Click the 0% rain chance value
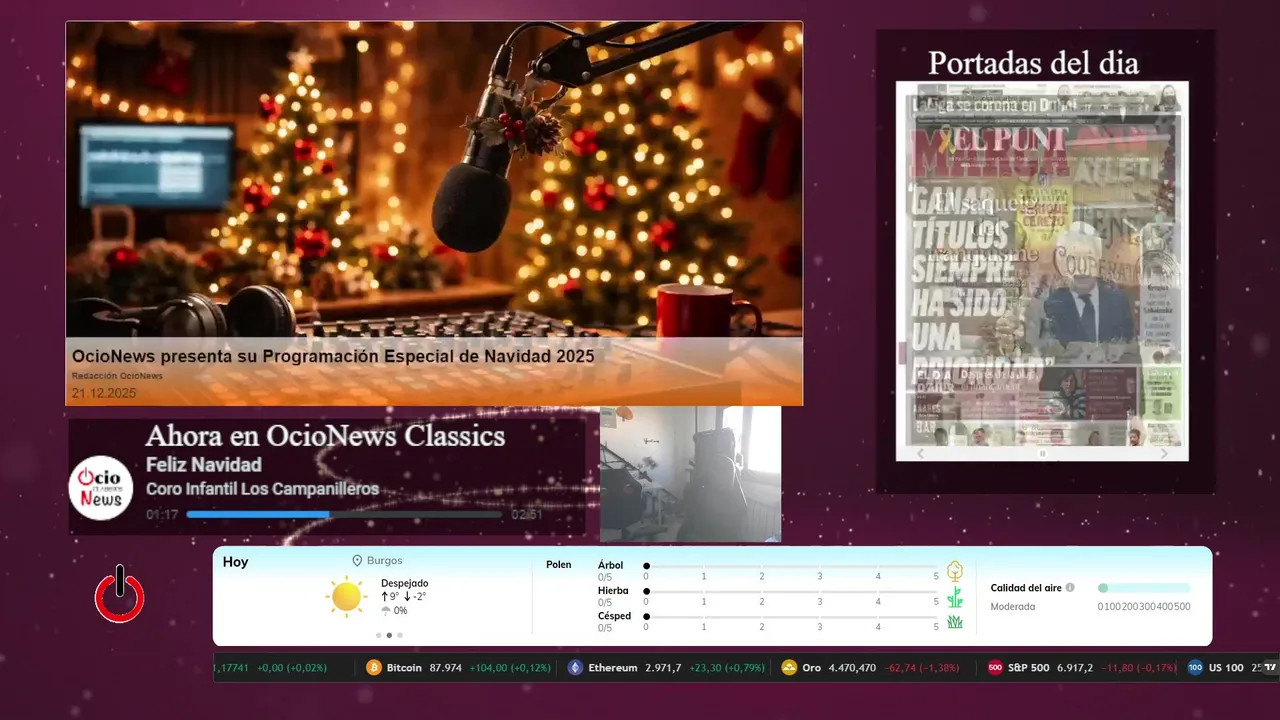Viewport: 1280px width, 720px height. [400, 611]
